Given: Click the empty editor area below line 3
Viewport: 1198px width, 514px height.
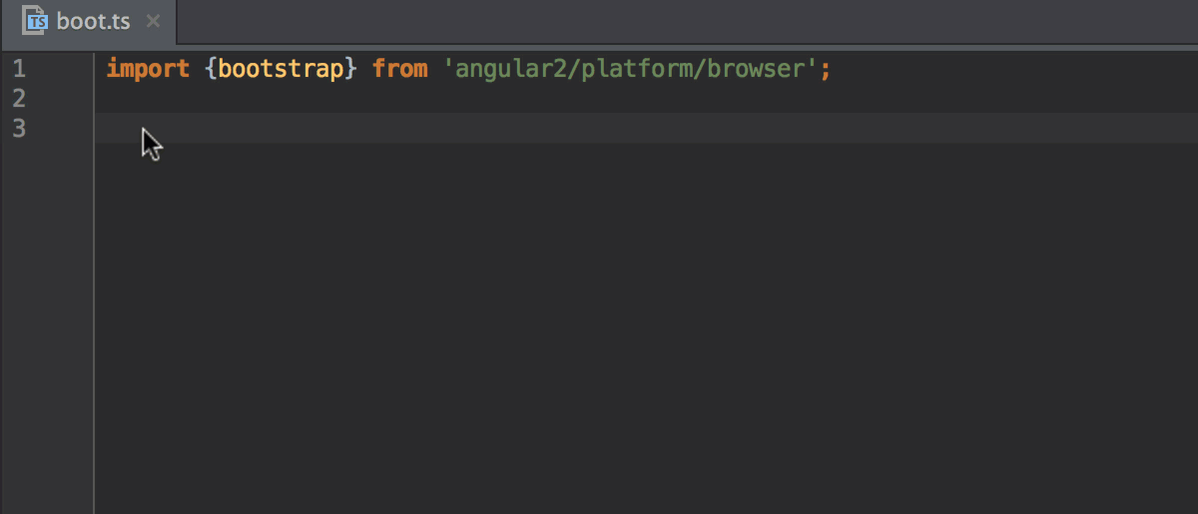Looking at the screenshot, I should click(x=646, y=328).
